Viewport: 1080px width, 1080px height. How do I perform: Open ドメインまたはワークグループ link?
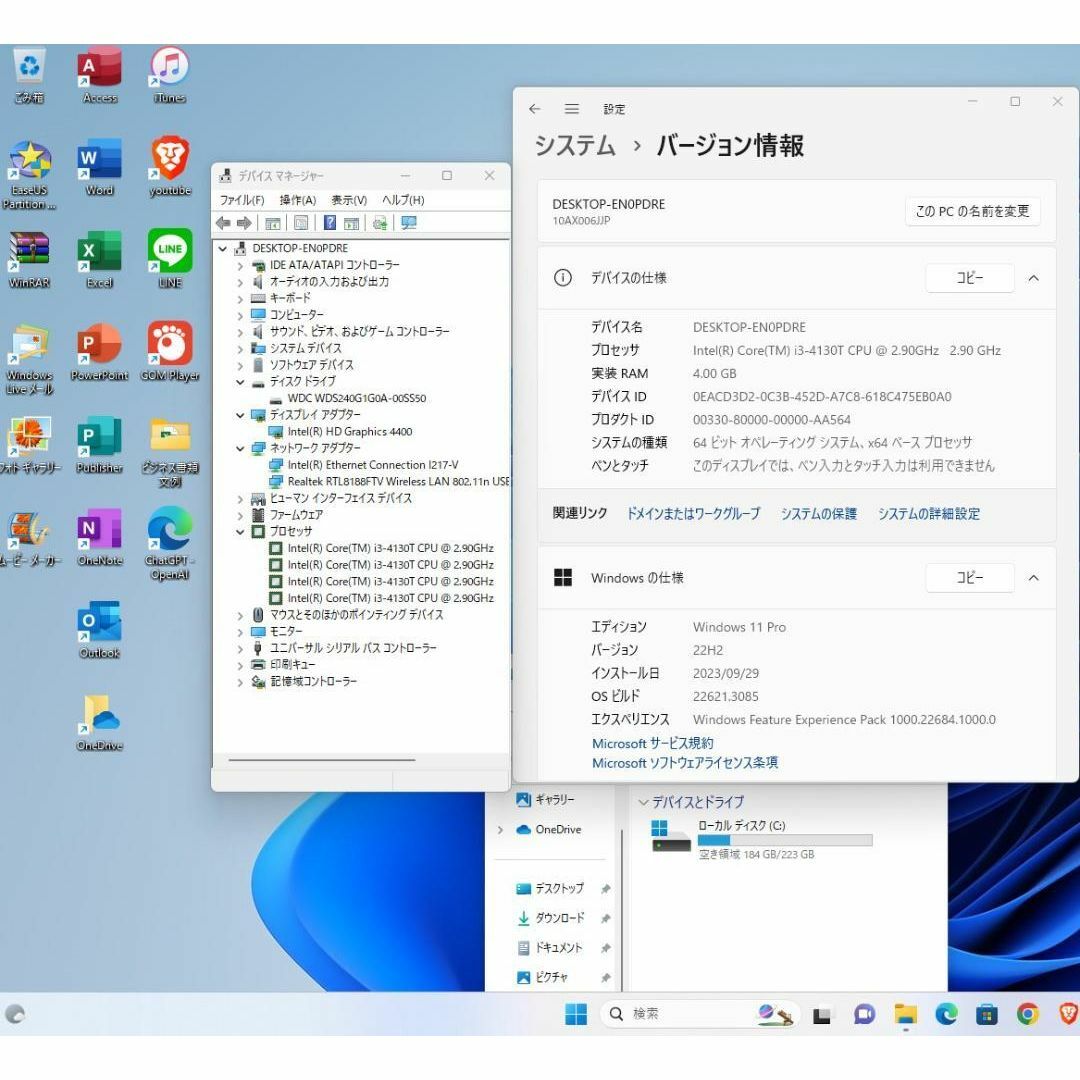(693, 514)
